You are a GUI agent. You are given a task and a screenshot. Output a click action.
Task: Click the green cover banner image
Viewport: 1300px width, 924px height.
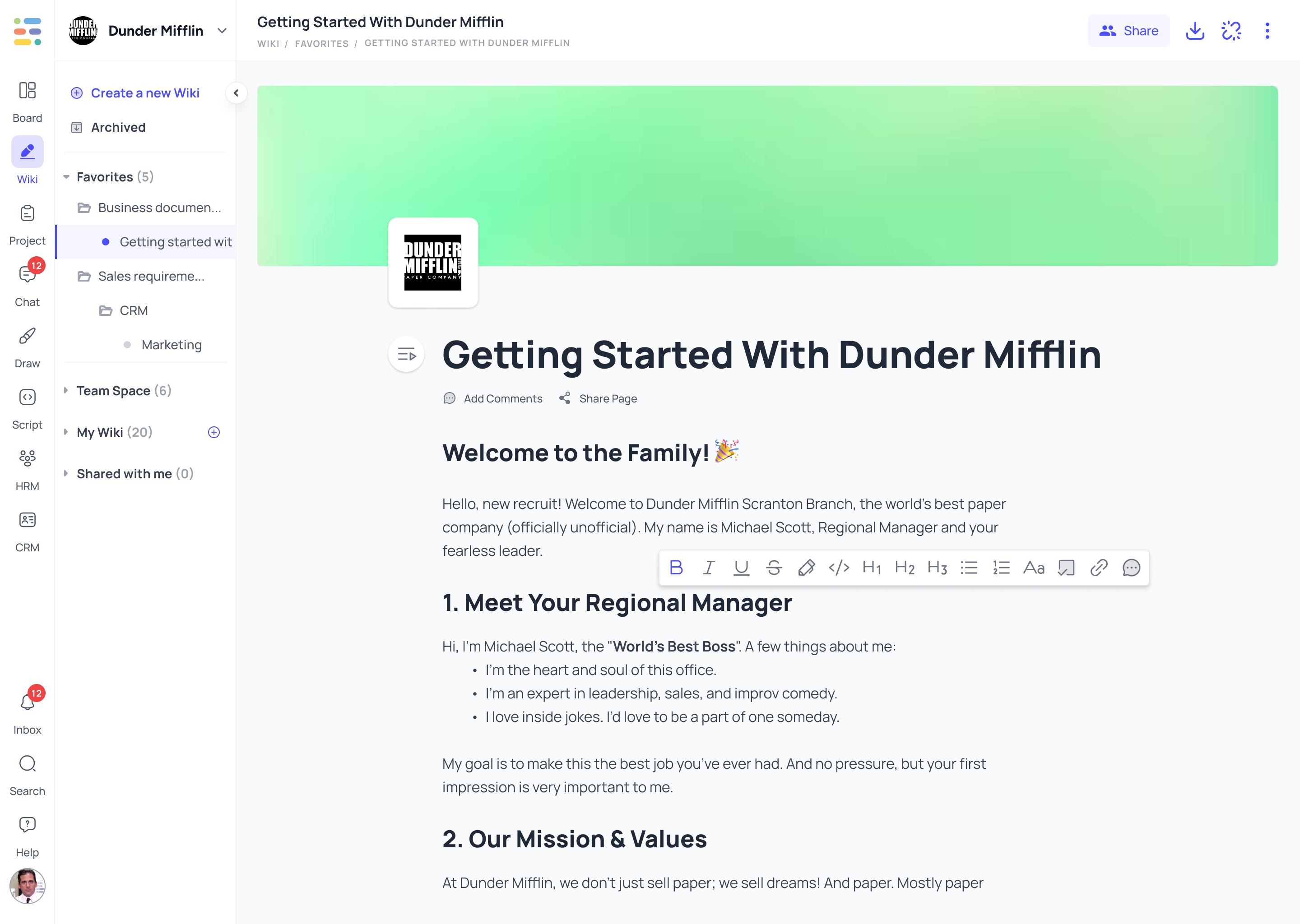(767, 176)
